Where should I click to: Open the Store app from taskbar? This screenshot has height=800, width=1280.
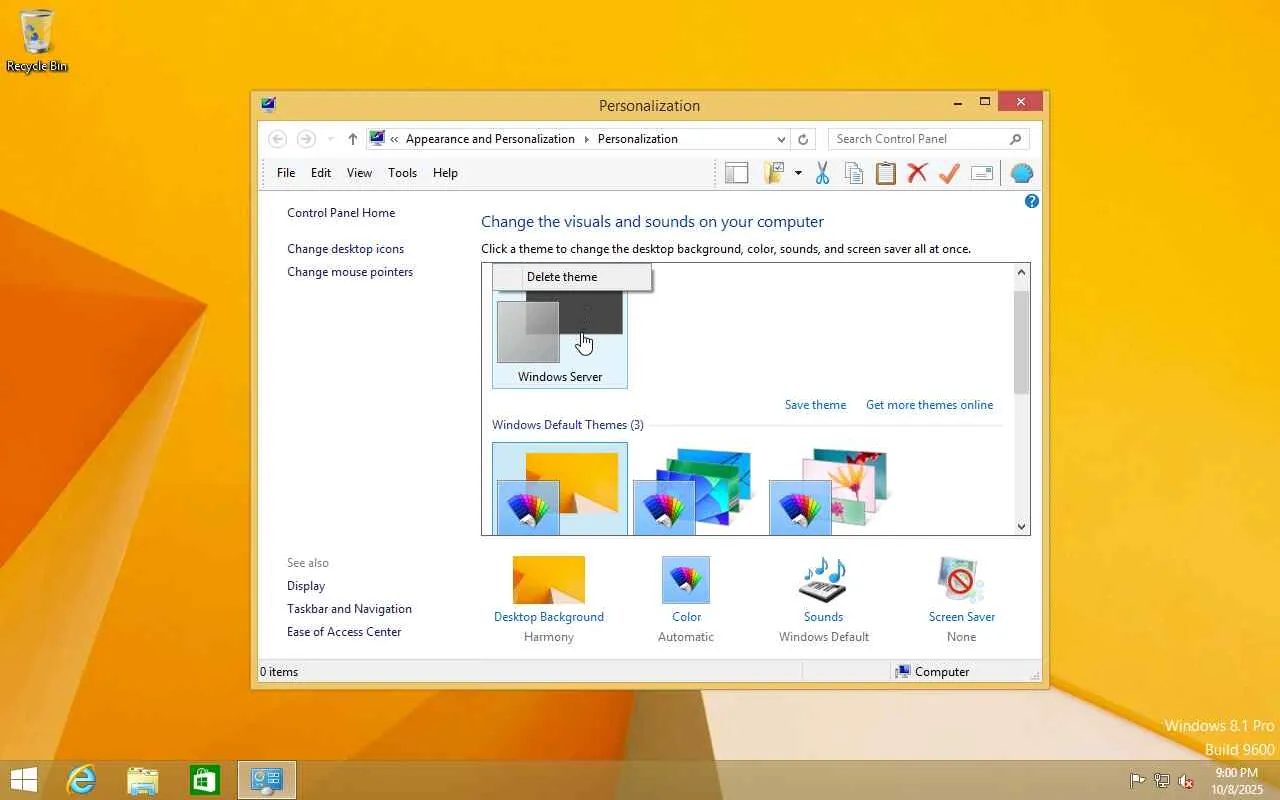[205, 780]
